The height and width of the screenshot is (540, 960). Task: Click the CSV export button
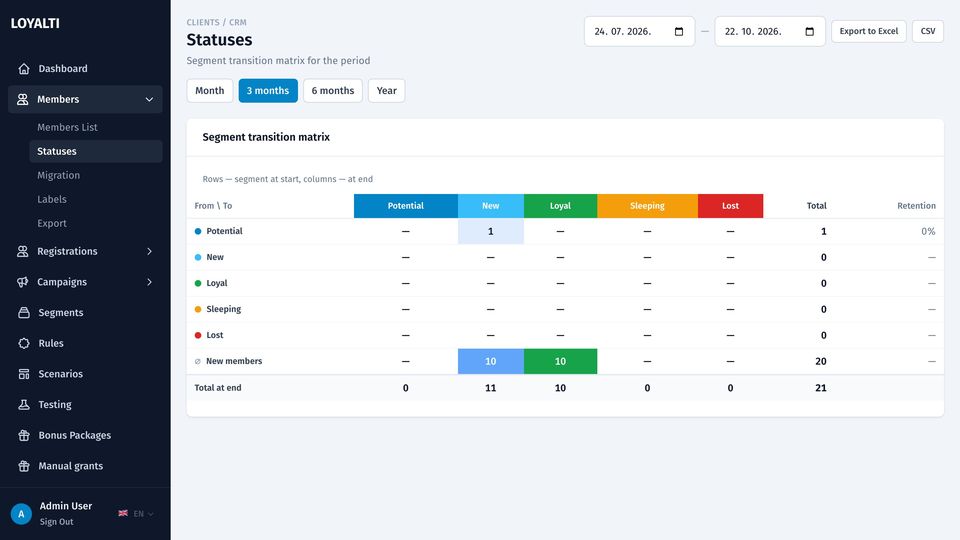click(928, 31)
